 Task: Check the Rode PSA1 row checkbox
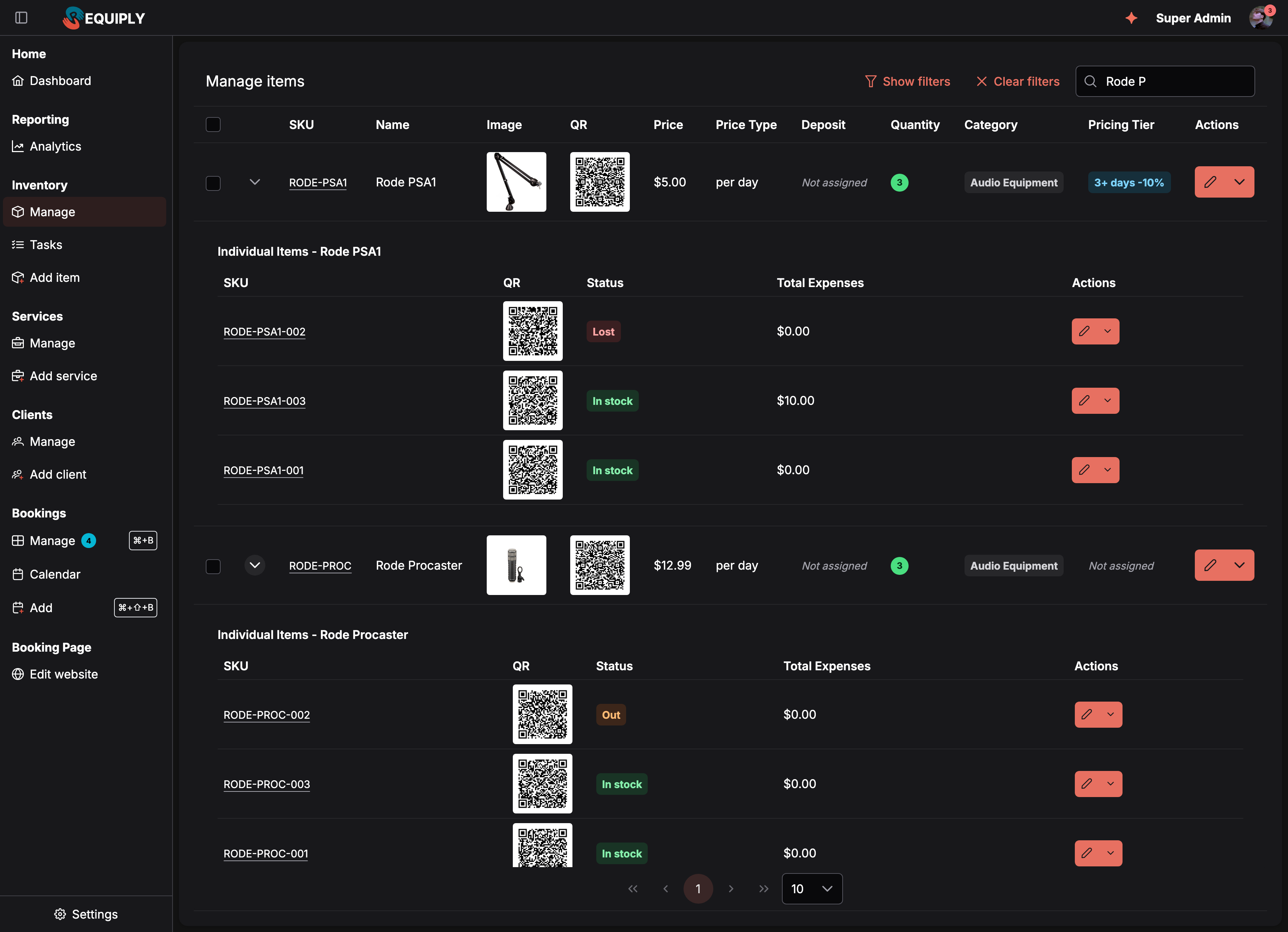pyautogui.click(x=213, y=183)
